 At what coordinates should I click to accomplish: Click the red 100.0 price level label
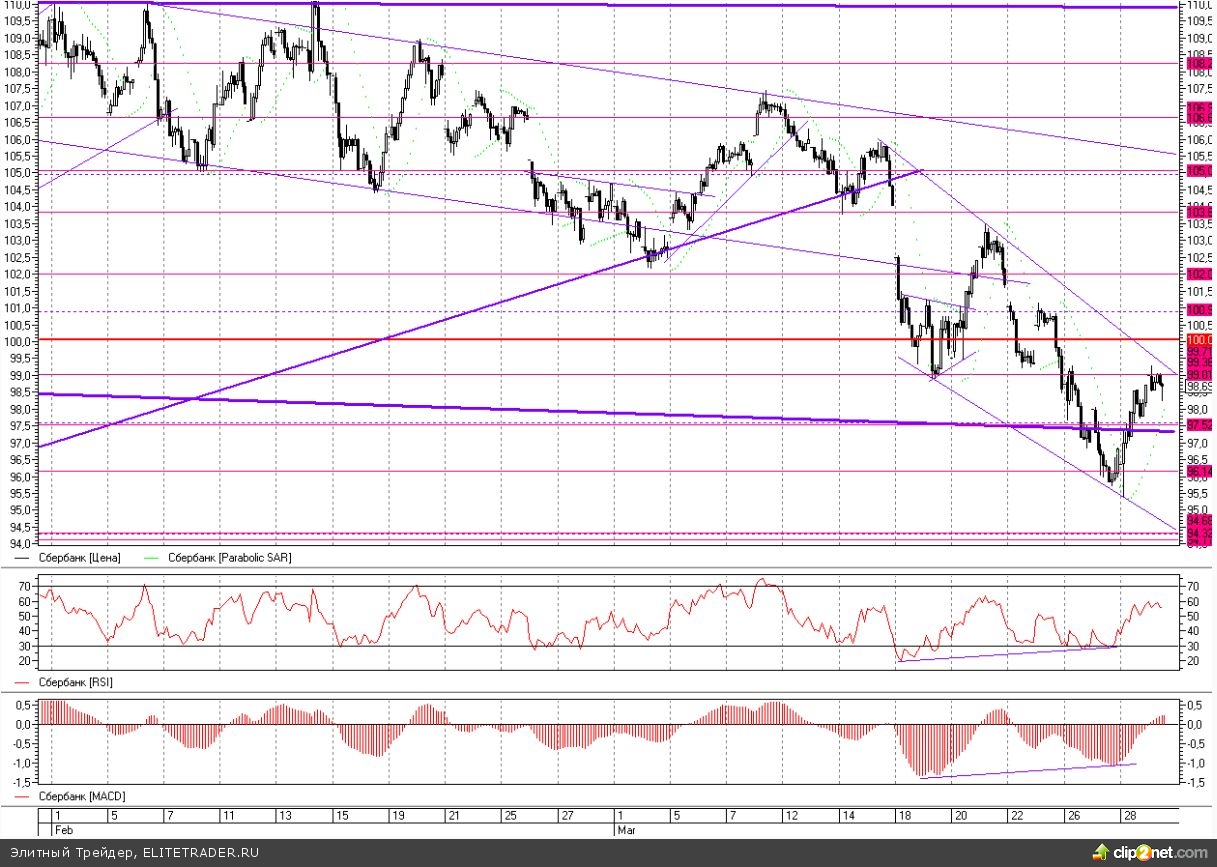pos(1198,340)
